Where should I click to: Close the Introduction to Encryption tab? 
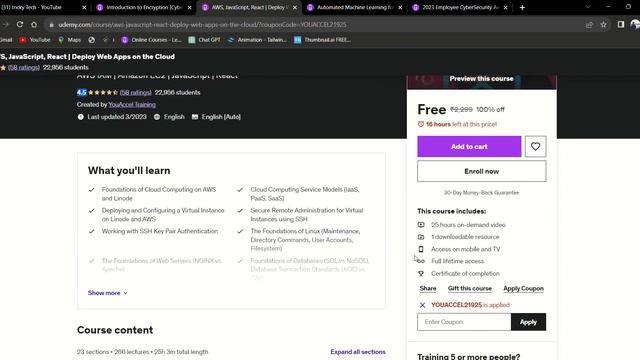pyautogui.click(x=189, y=7)
